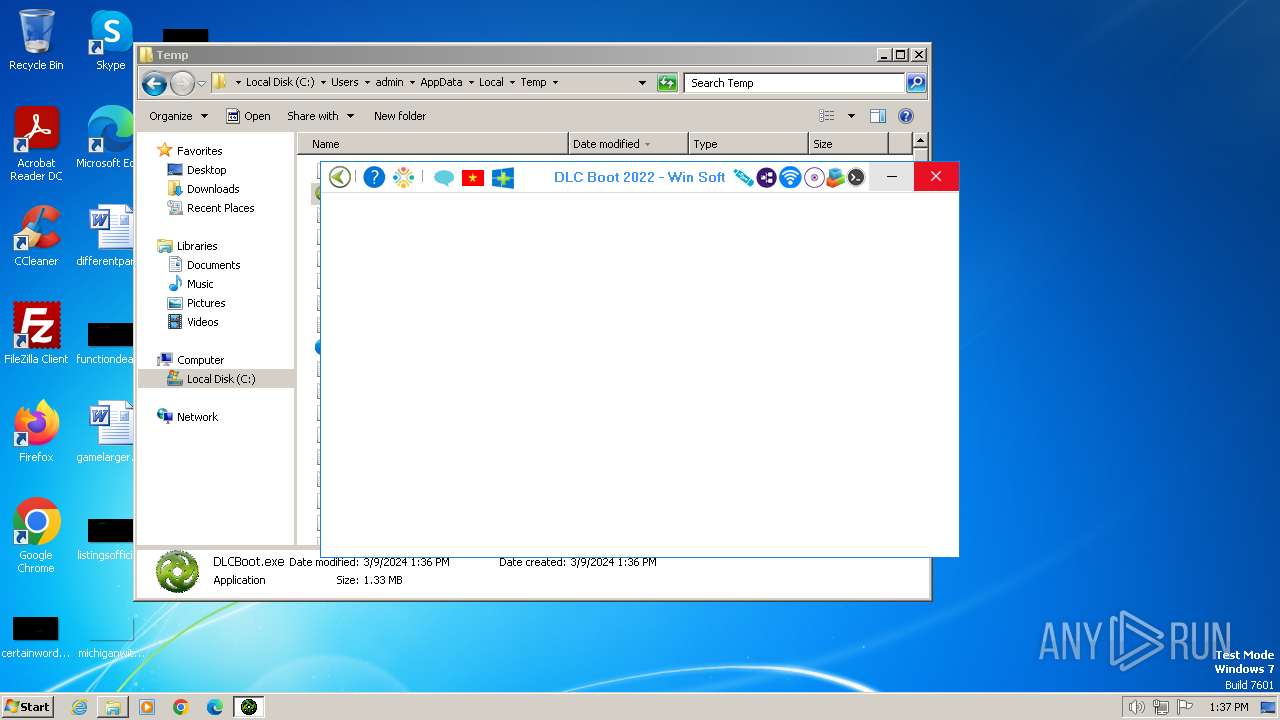Sort by the Size column header

click(848, 144)
